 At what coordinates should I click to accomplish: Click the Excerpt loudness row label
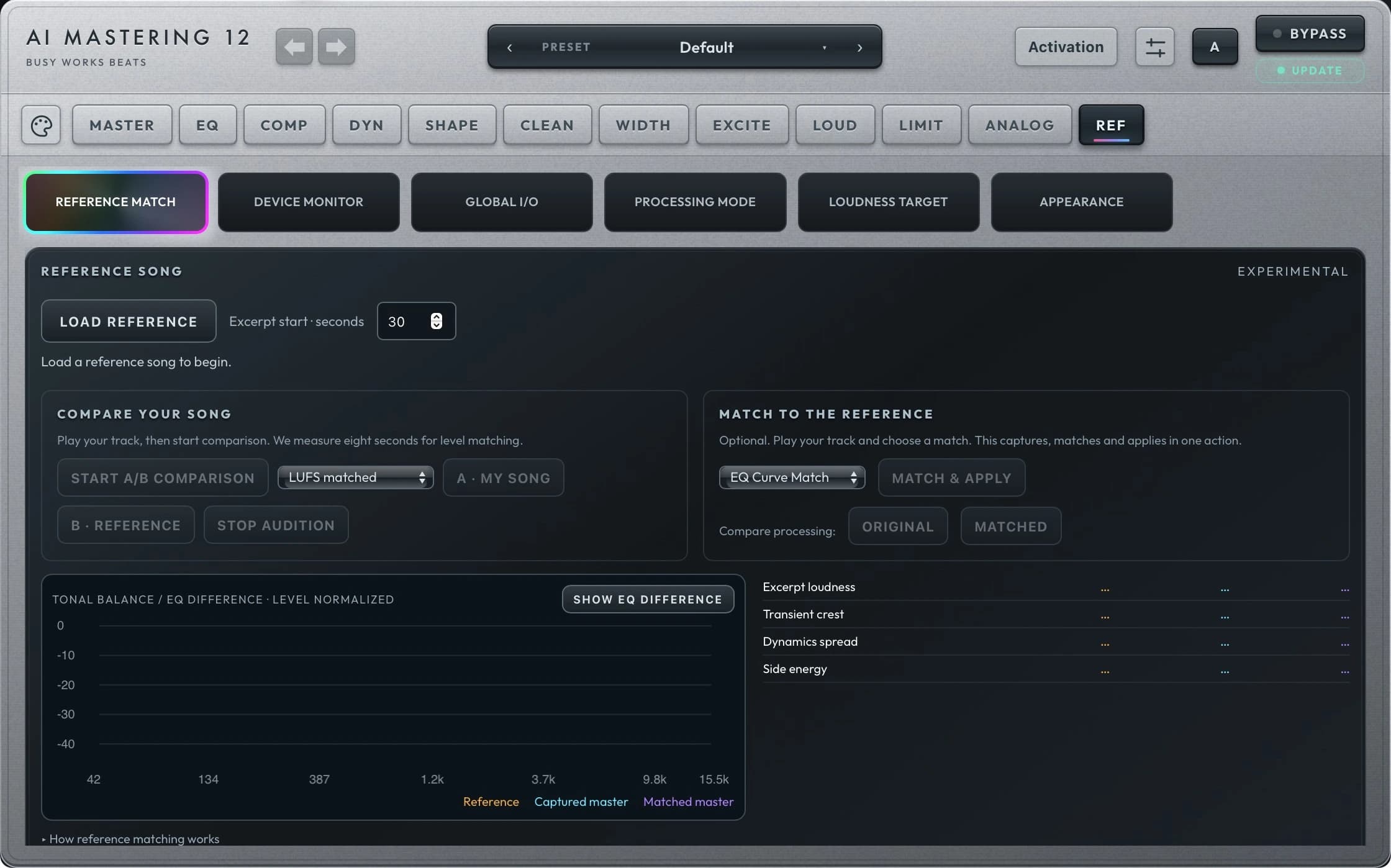click(x=809, y=587)
